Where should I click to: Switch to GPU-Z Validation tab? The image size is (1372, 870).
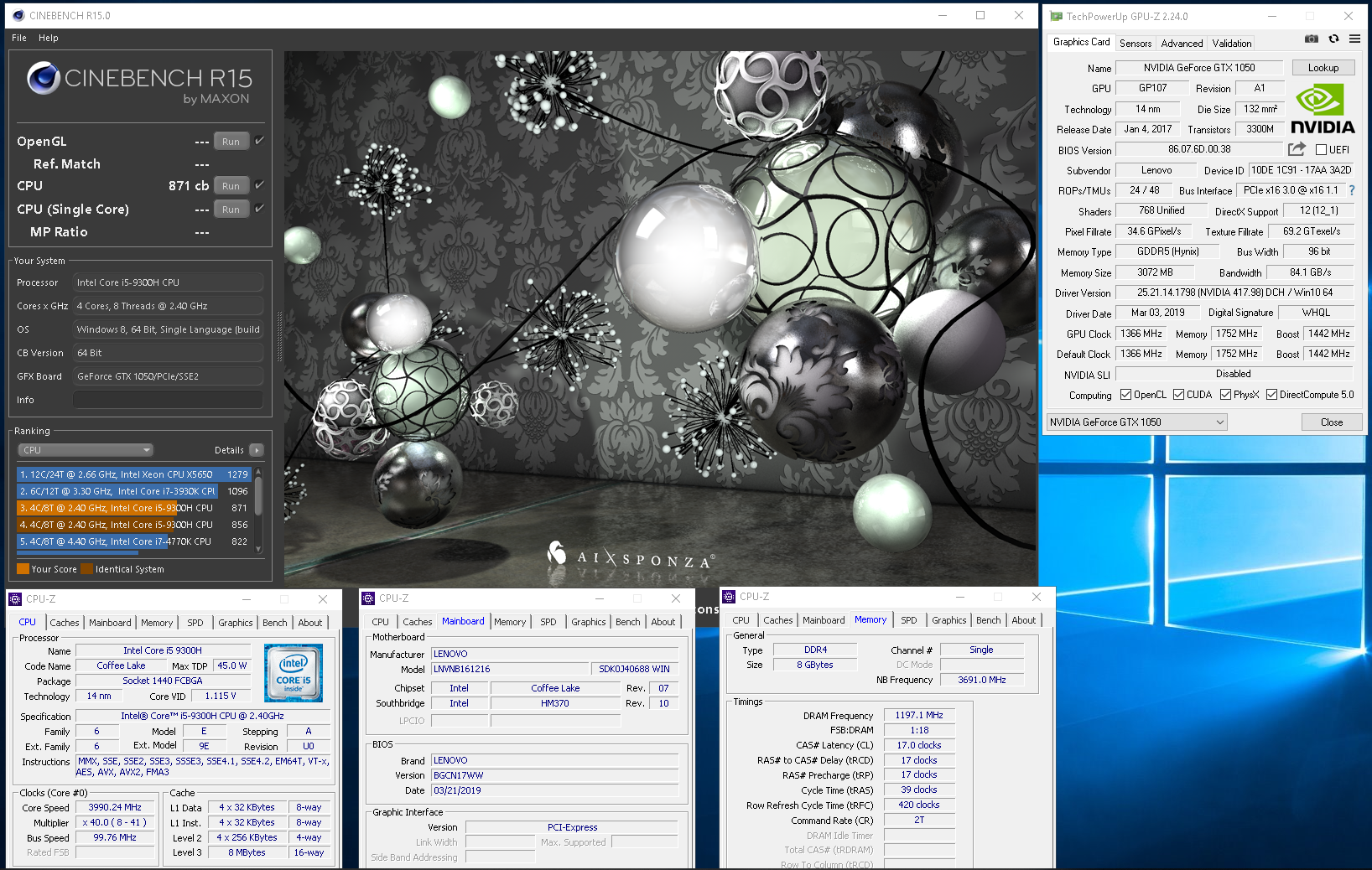[x=1231, y=44]
